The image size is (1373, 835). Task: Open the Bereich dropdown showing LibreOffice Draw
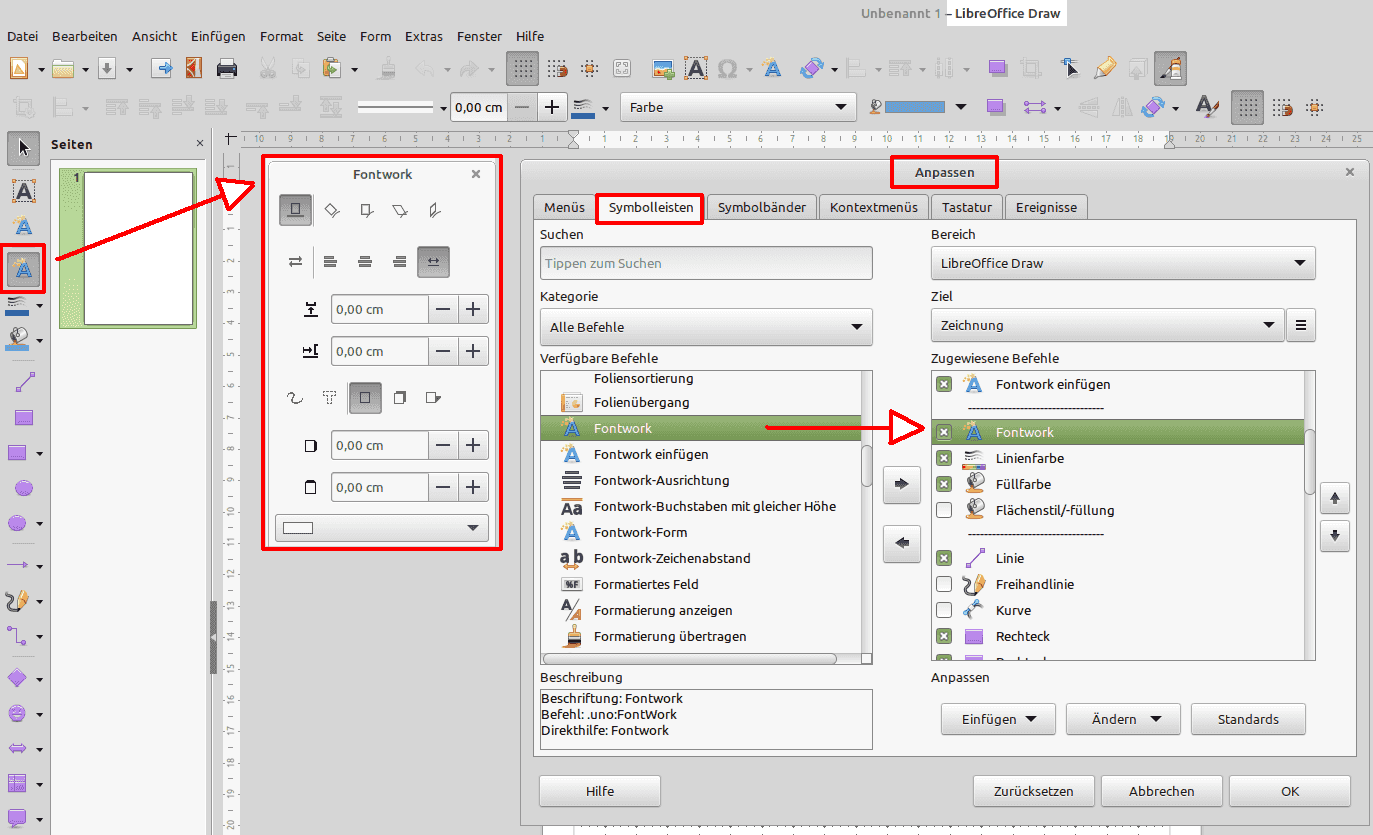click(x=1123, y=264)
